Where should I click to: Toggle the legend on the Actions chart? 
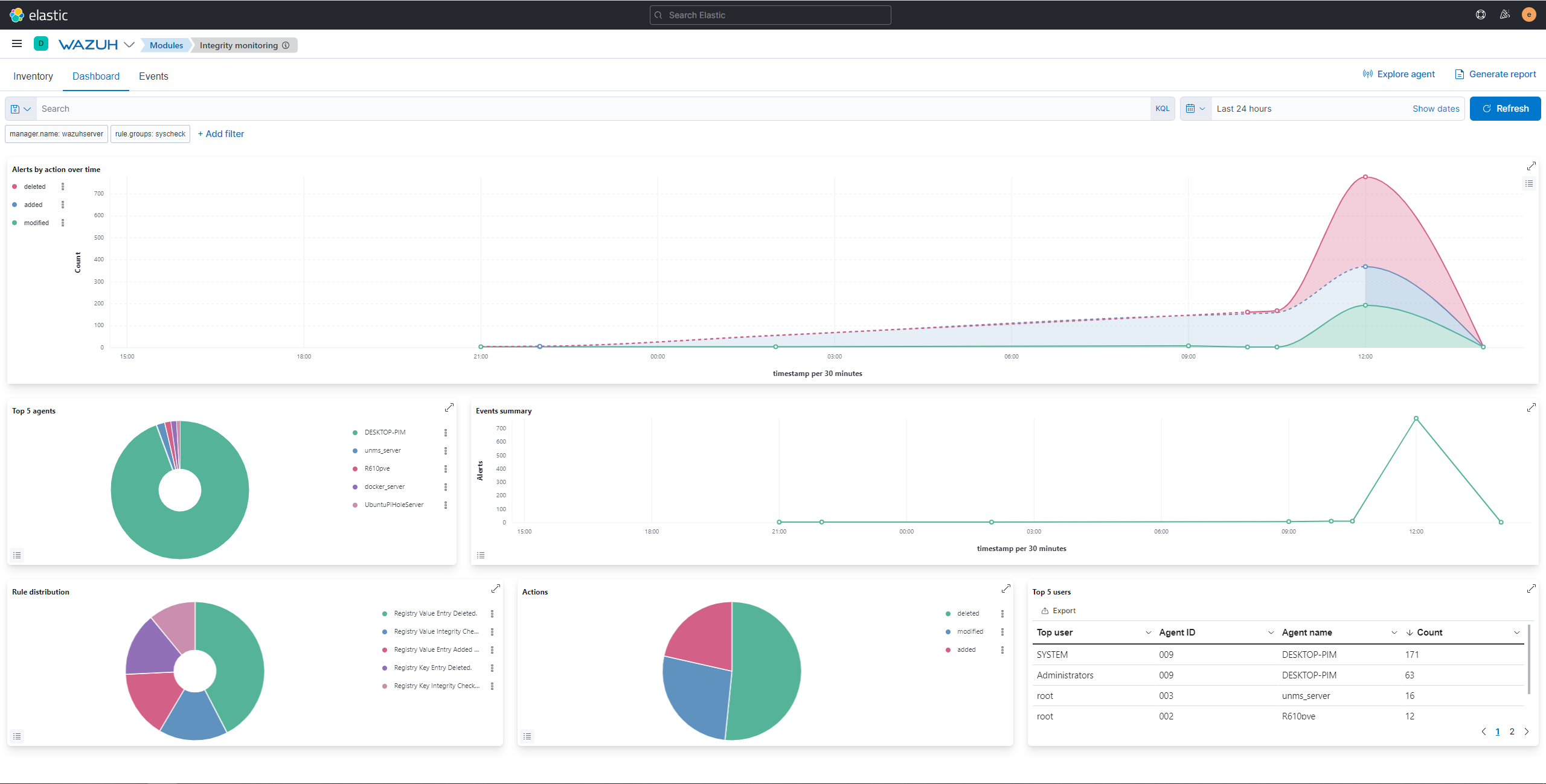(527, 736)
